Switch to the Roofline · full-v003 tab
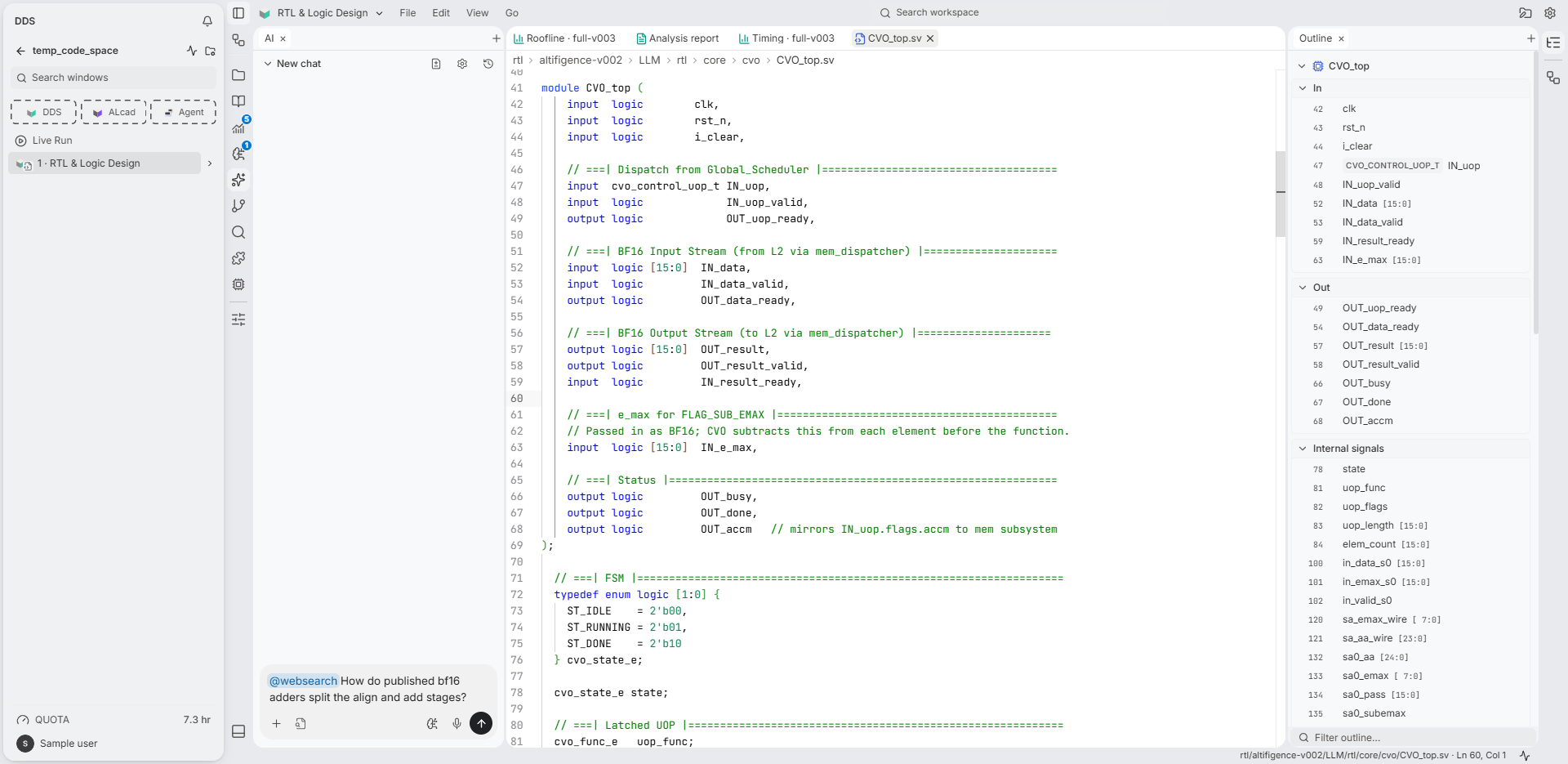The image size is (1568, 764). tap(563, 38)
